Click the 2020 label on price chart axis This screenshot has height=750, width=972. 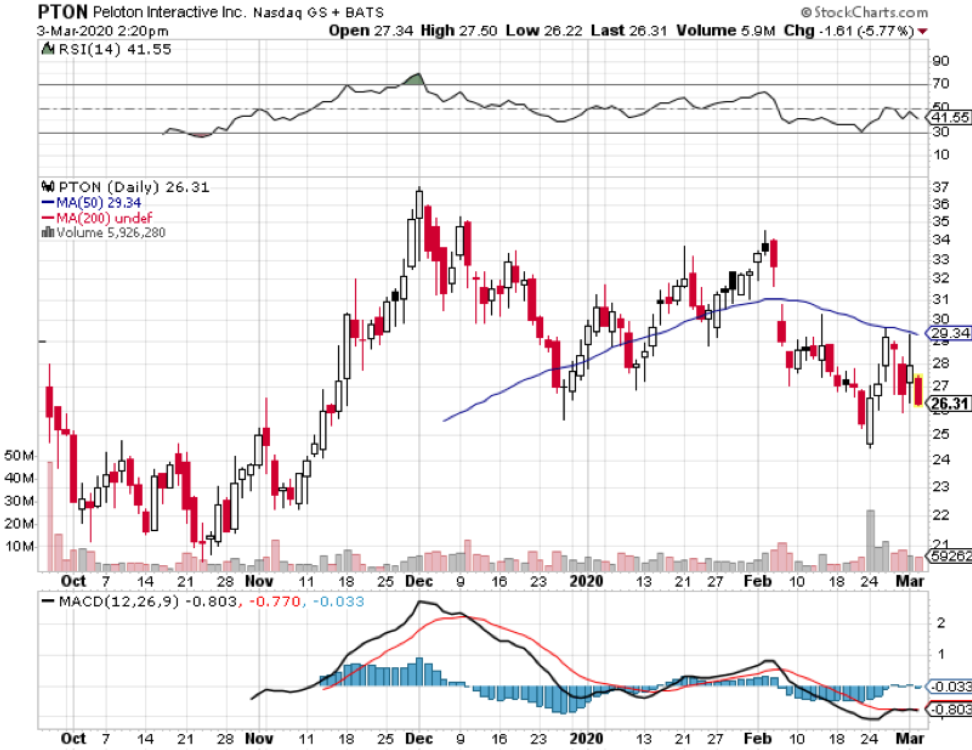[586, 581]
